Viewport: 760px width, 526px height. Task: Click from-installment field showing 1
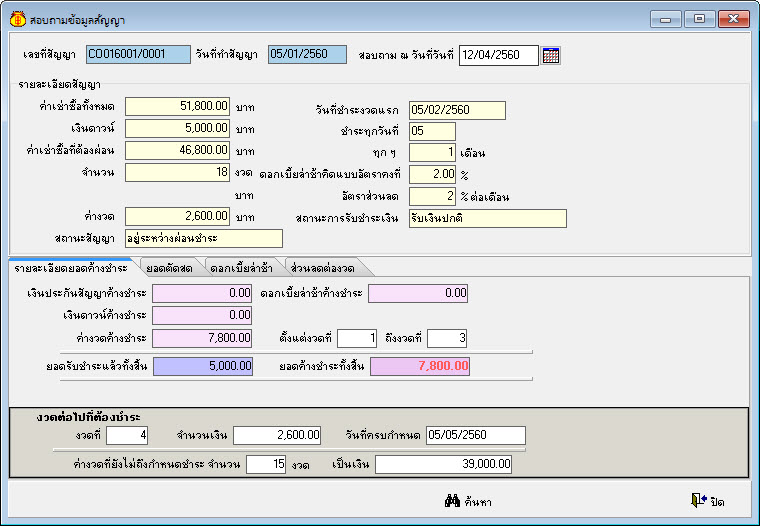(357, 338)
